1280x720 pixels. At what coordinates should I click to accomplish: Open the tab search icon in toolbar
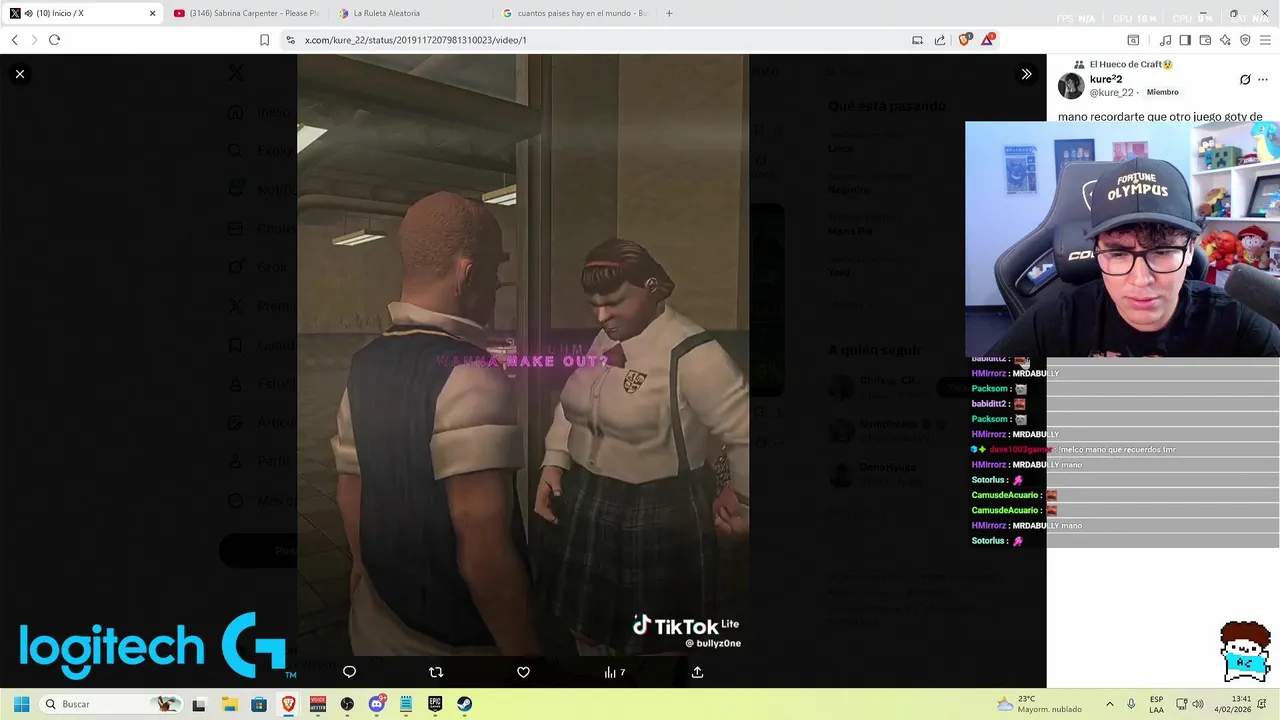tap(1133, 40)
